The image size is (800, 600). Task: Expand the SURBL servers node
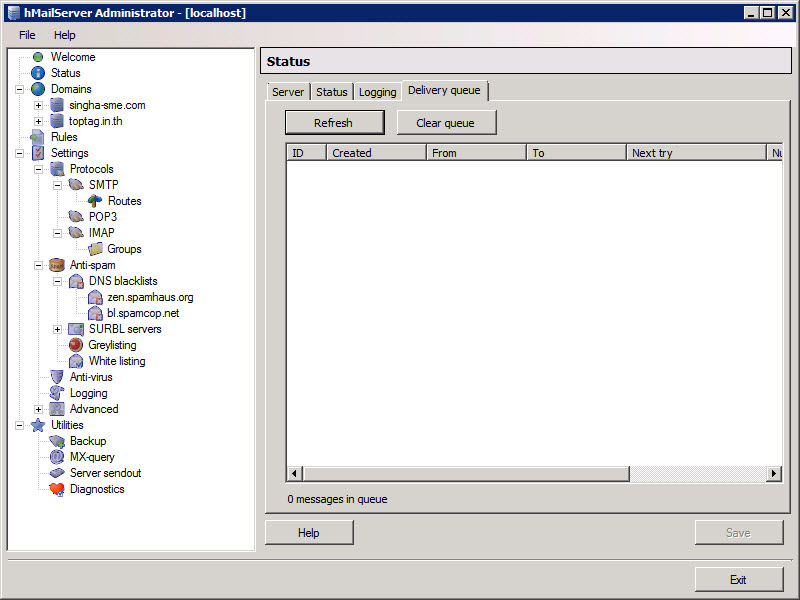[57, 329]
